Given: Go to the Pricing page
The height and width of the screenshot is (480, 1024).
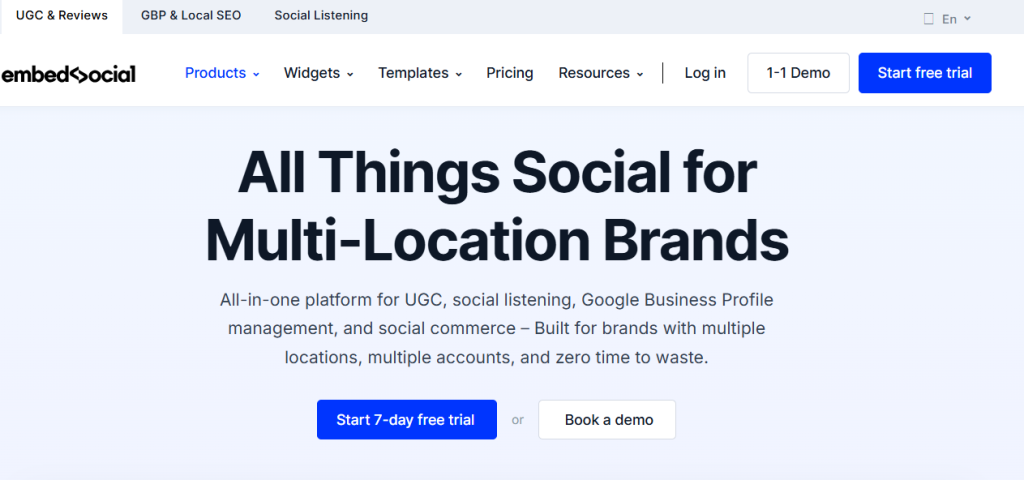Looking at the screenshot, I should [x=510, y=73].
